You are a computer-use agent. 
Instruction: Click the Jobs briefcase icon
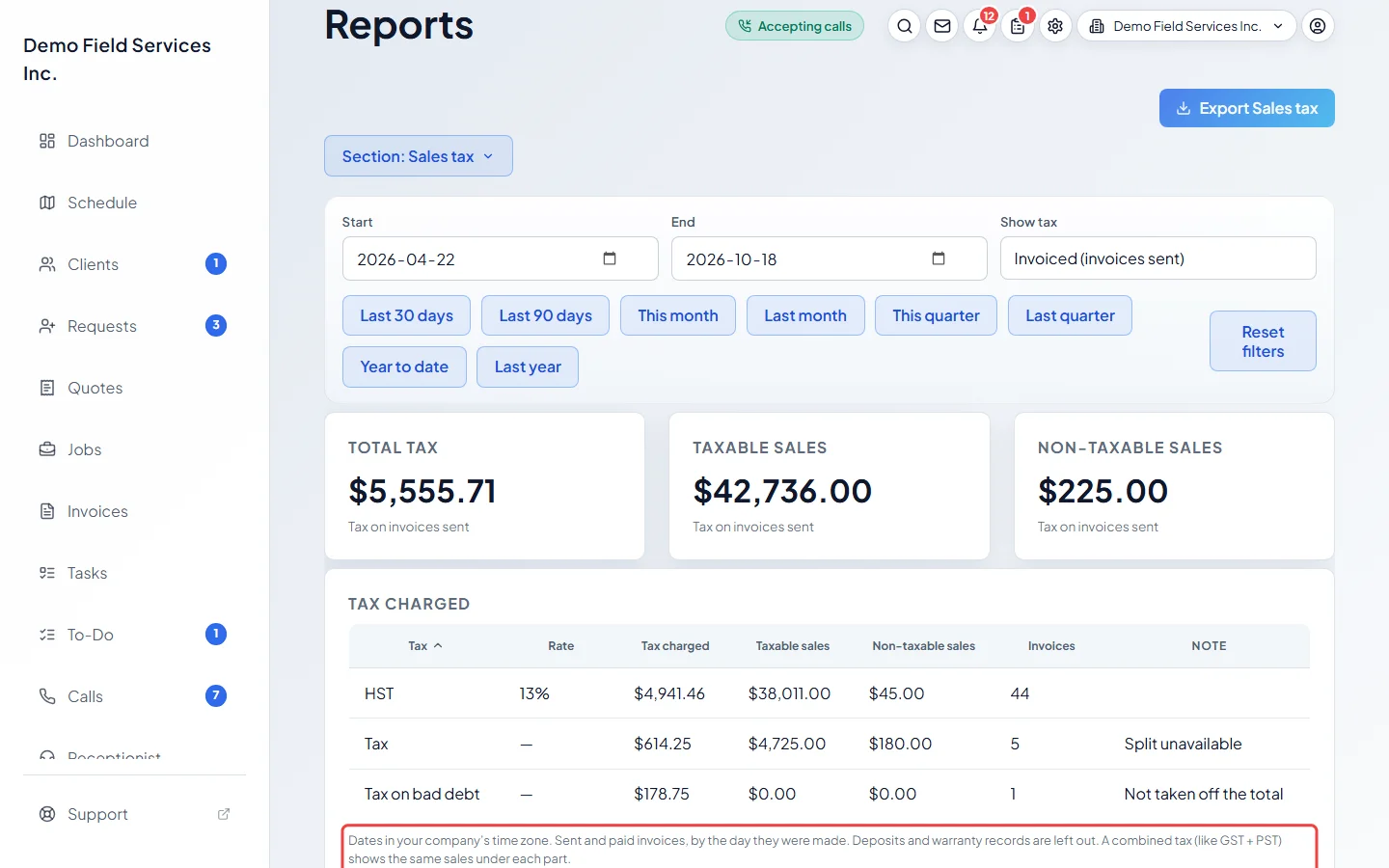(47, 449)
